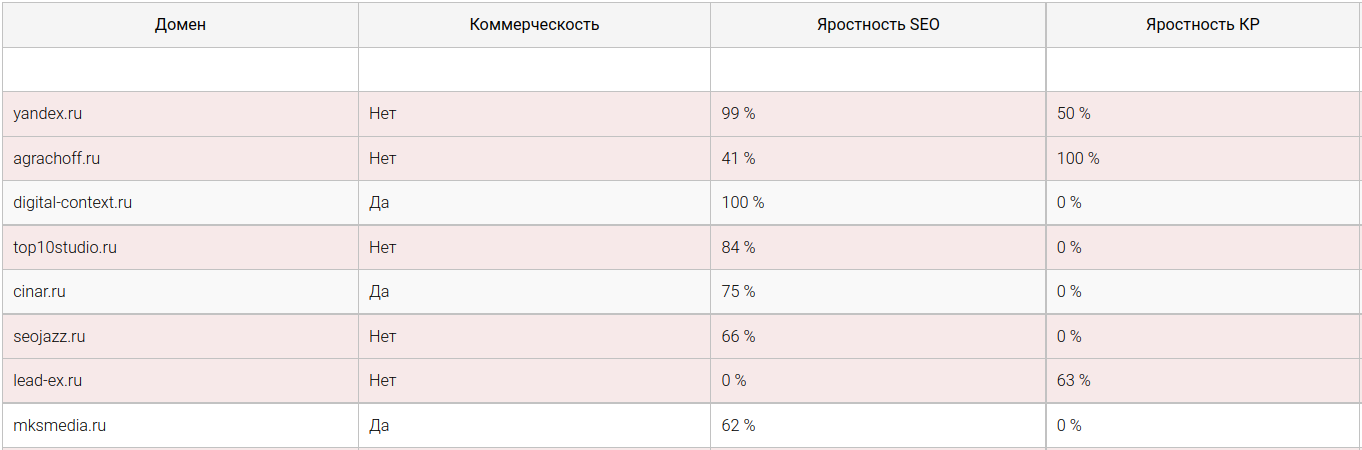The image size is (1362, 450).
Task: Click the Яростность SEO column header
Action: click(x=878, y=25)
